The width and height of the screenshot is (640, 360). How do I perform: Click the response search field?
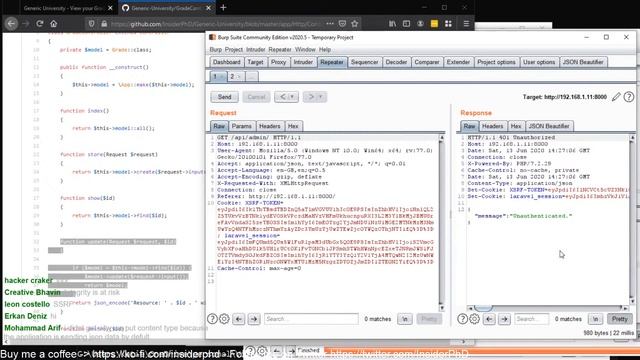(532, 319)
